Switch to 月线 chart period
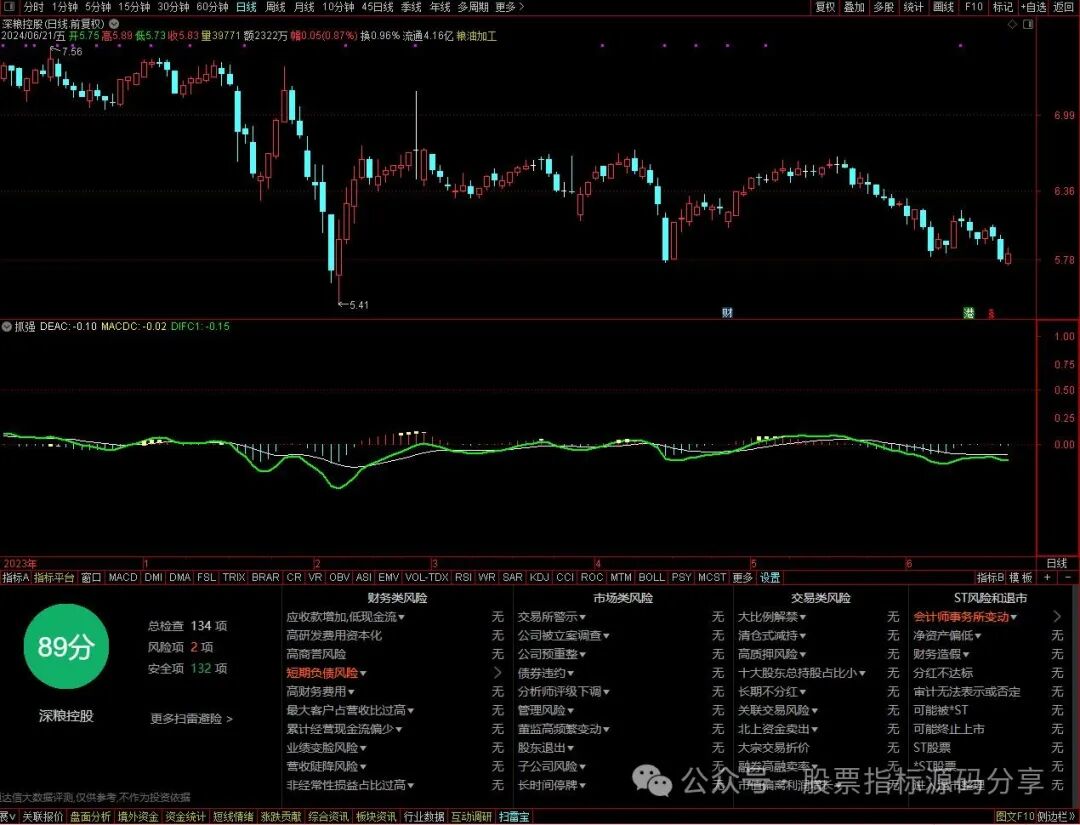 (x=304, y=7)
